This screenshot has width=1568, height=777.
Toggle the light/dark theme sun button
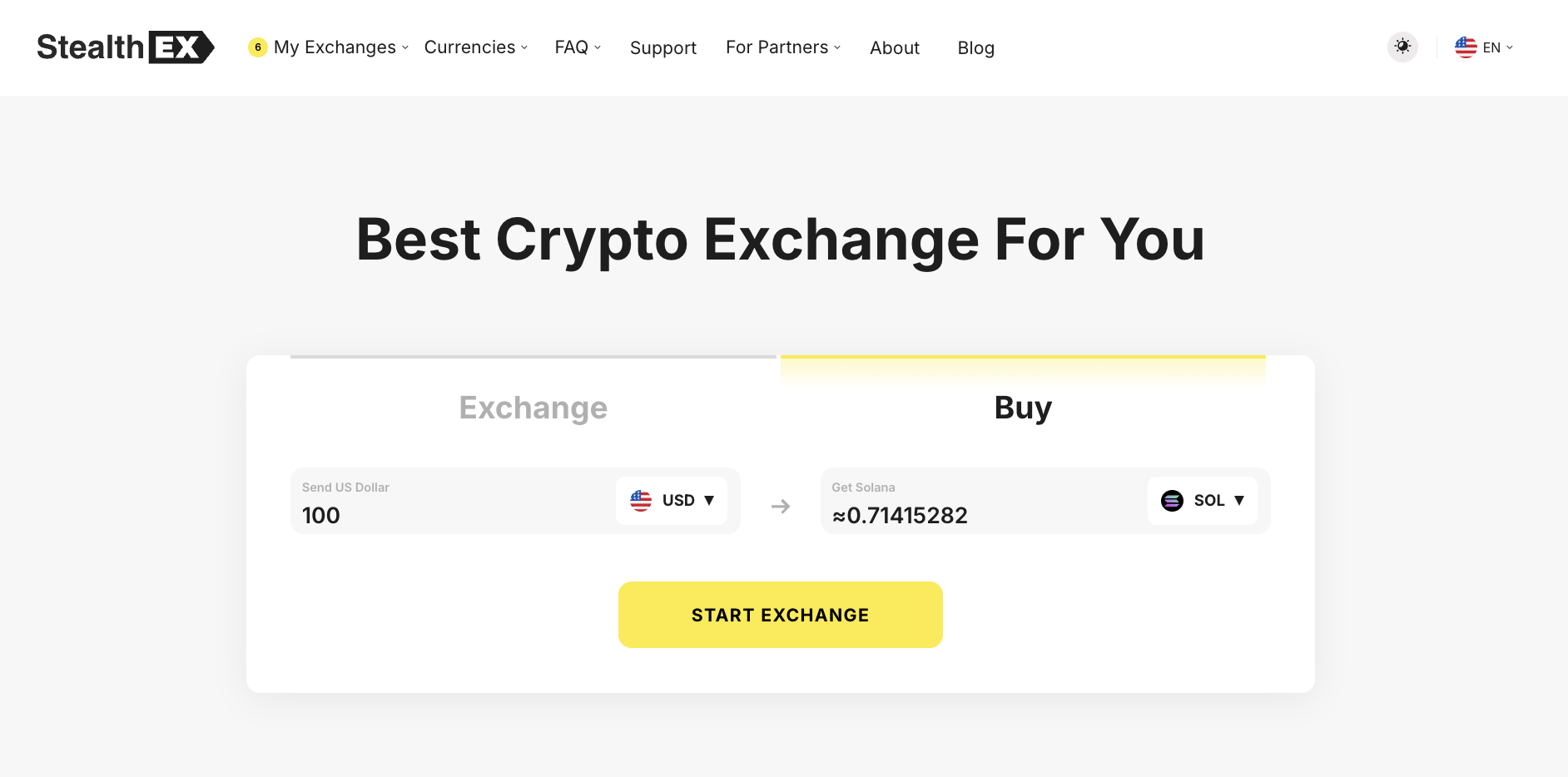[1402, 47]
